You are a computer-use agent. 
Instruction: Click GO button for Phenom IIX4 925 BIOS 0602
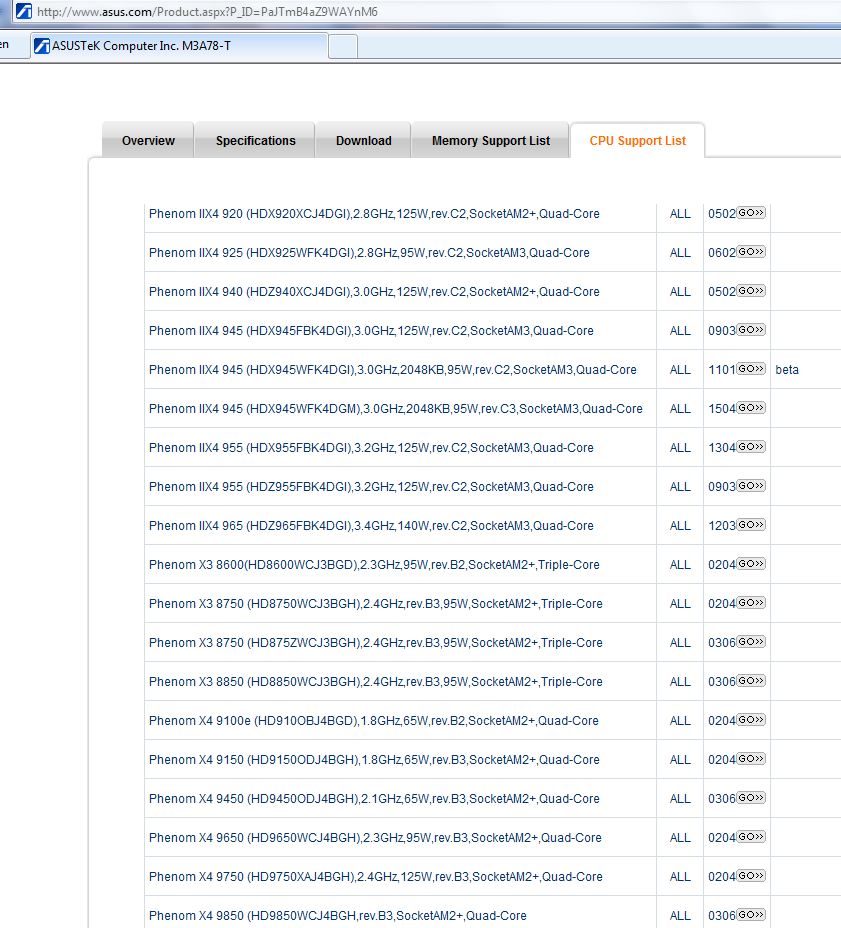coord(751,252)
